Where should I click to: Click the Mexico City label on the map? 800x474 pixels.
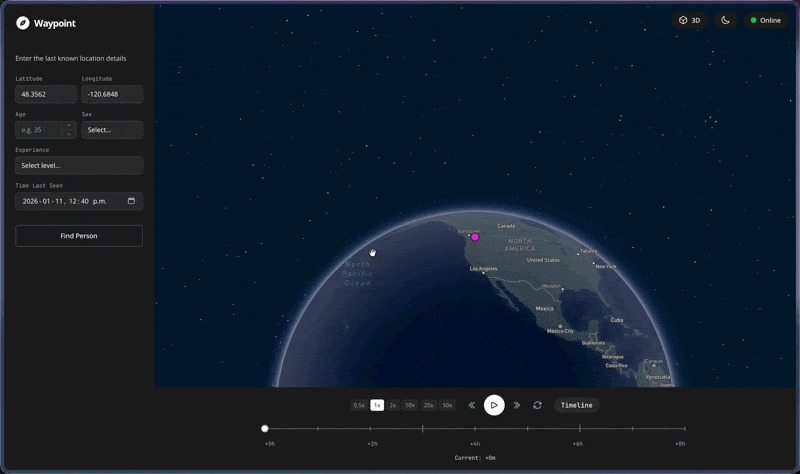[560, 331]
